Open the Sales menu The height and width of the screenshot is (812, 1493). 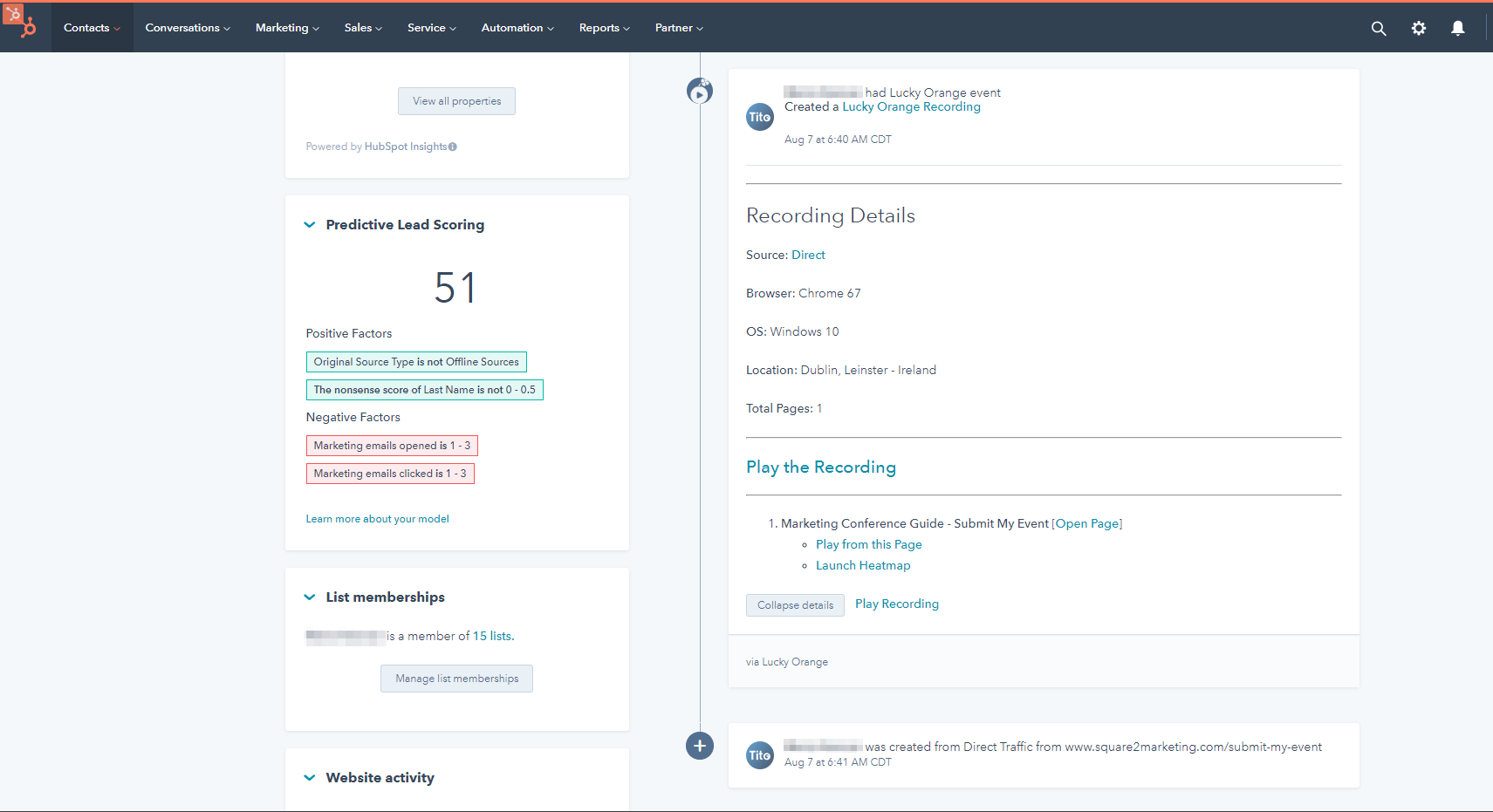click(363, 28)
